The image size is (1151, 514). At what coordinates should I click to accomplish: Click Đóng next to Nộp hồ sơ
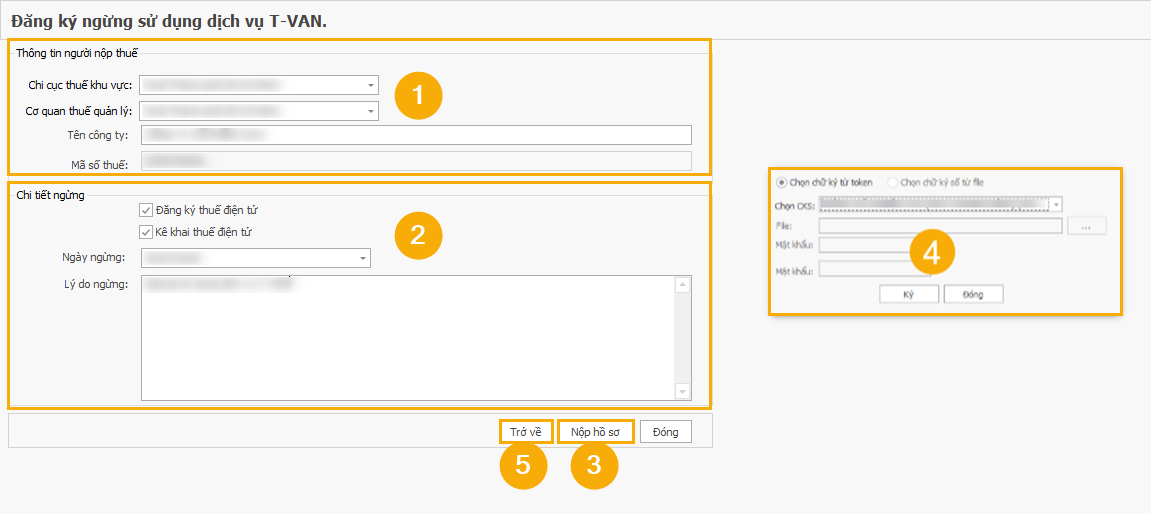point(666,432)
